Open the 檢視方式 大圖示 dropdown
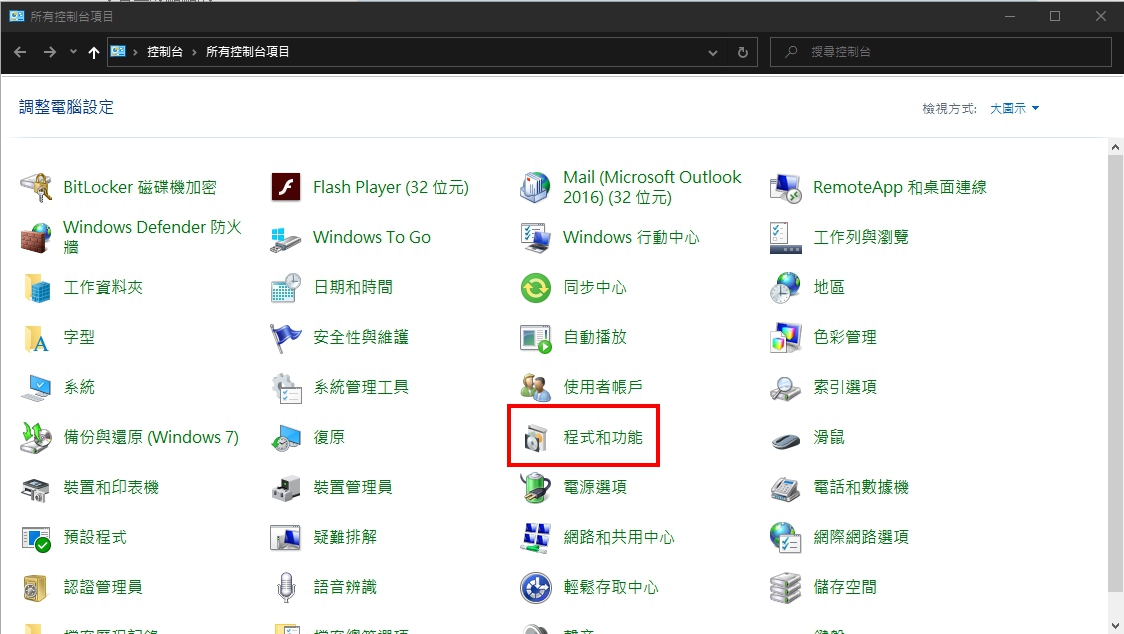1124x634 pixels. point(1014,108)
